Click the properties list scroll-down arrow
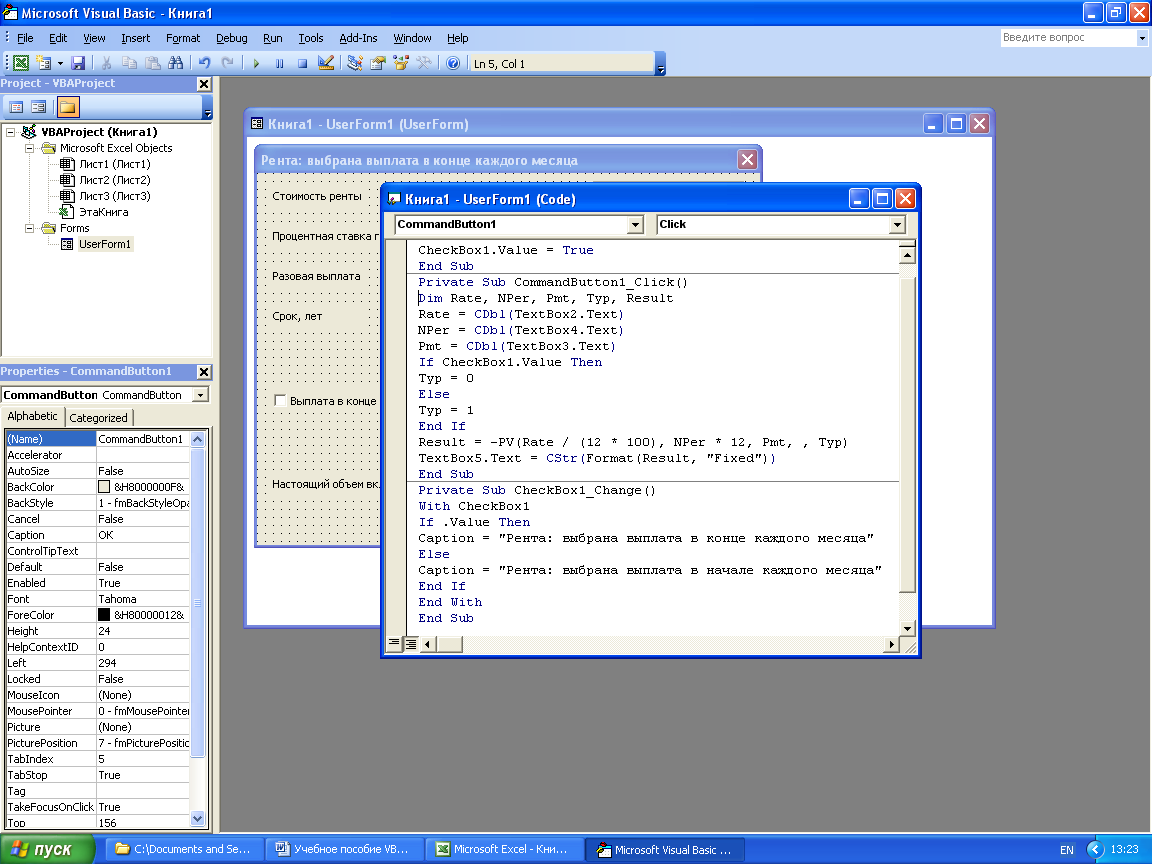Viewport: 1152px width, 864px height. 197,818
